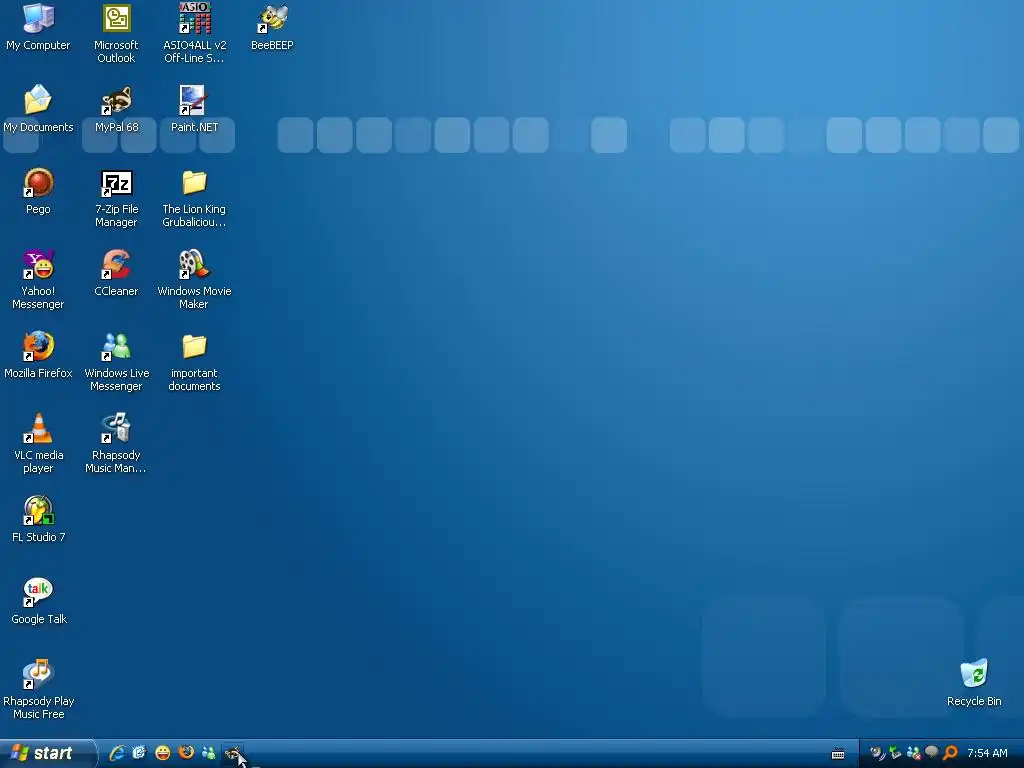Click the Safely Remove Hardware tray icon
Viewport: 1024px width, 768px height.
pos(895,753)
